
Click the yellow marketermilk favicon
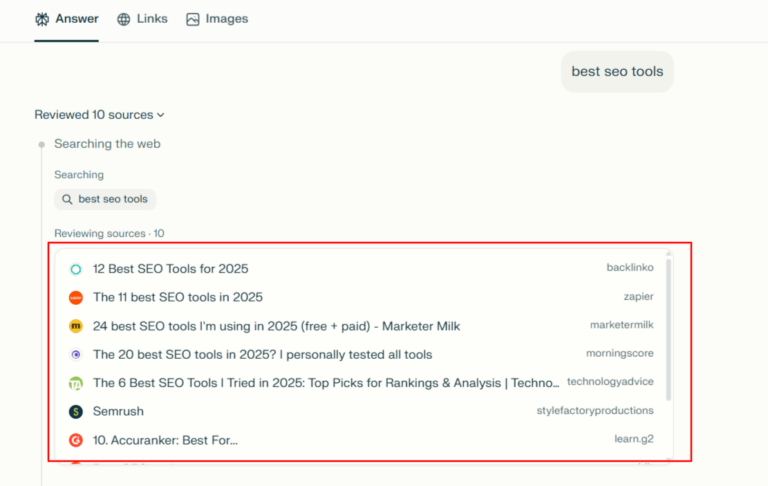(76, 326)
